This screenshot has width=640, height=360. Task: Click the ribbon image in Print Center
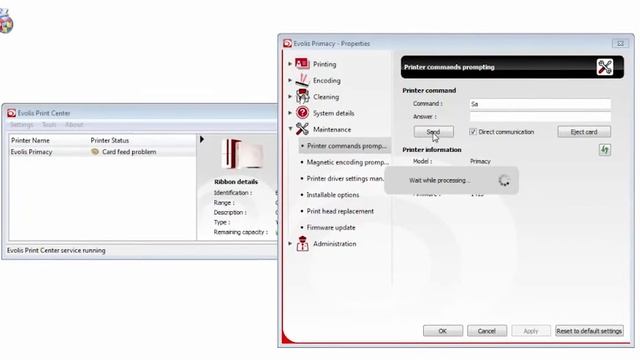(242, 154)
